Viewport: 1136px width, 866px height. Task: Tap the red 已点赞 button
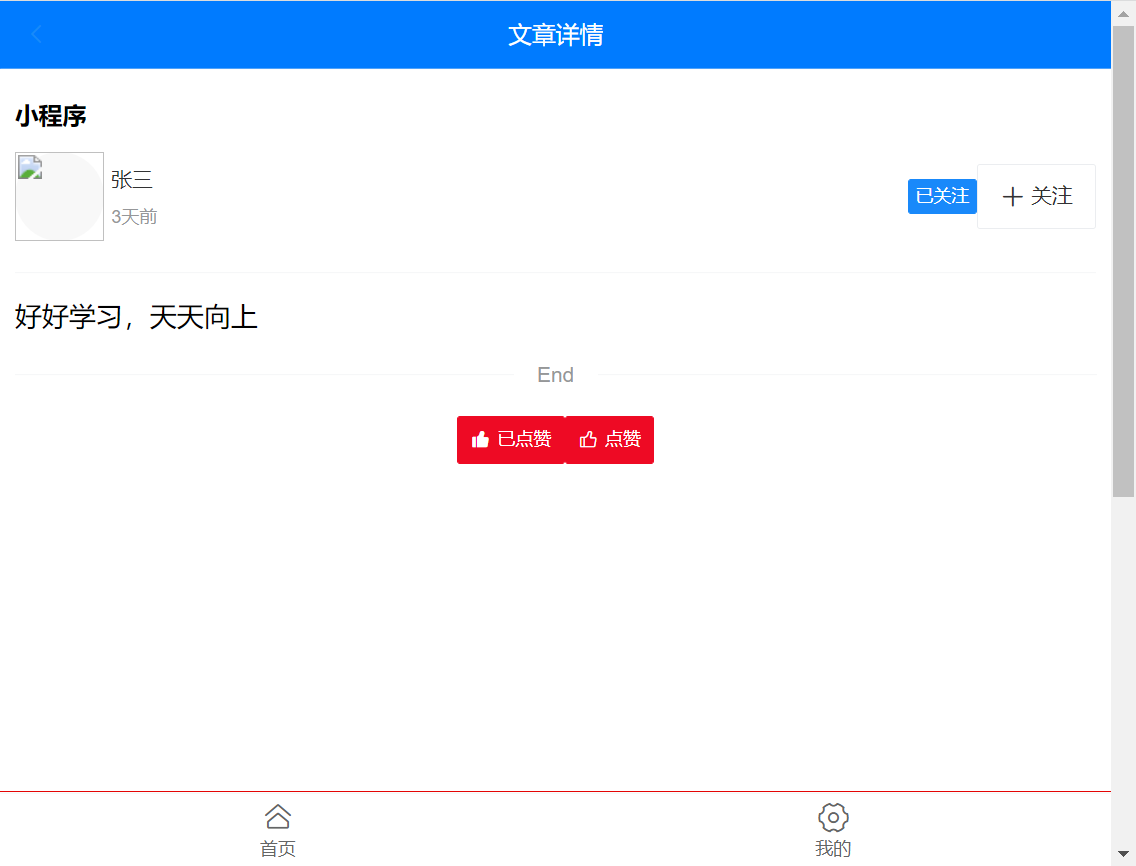pos(511,439)
